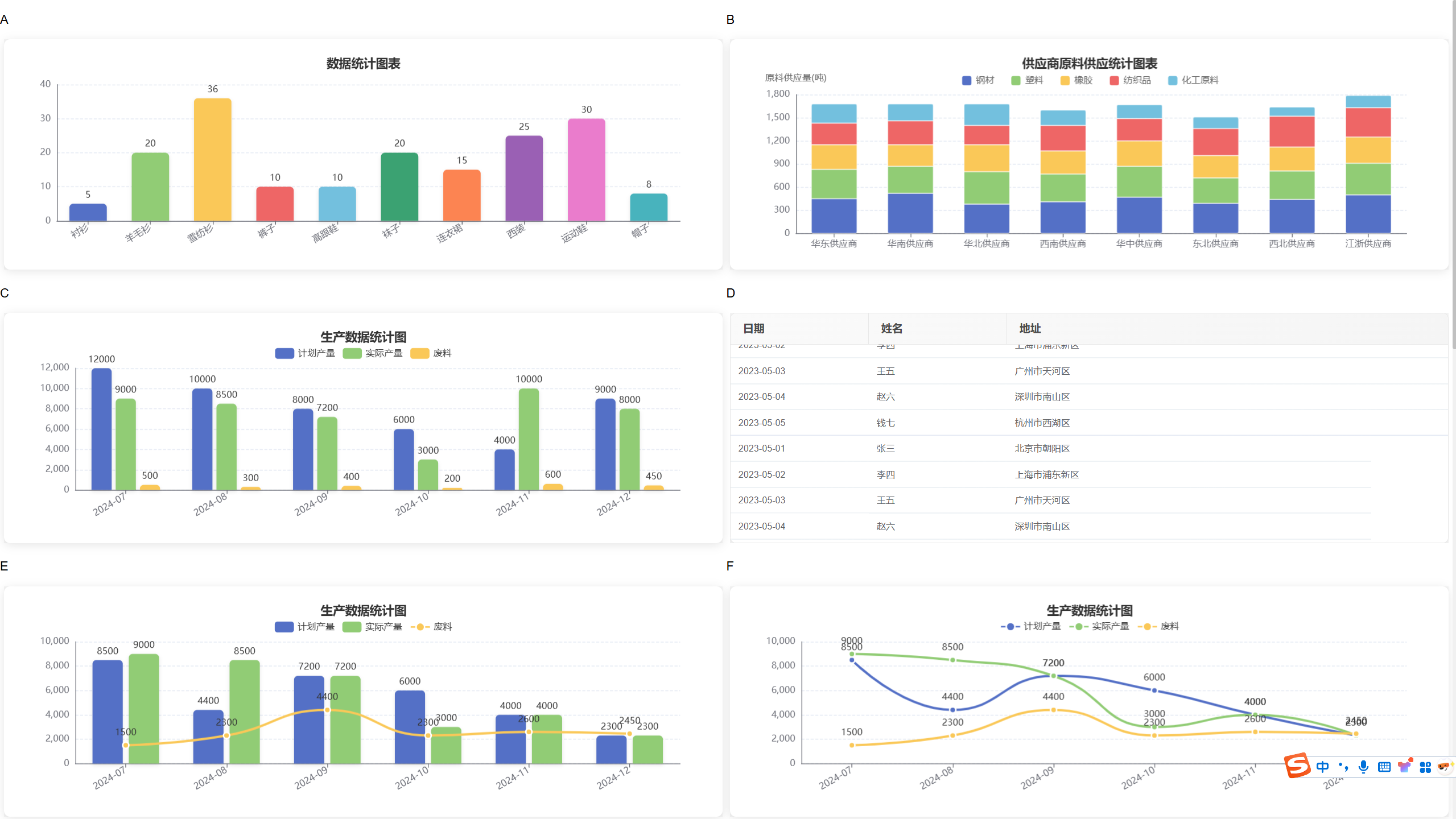This screenshot has width=1456, height=819.
Task: Switch input language with the 中 icon
Action: pos(1323,767)
